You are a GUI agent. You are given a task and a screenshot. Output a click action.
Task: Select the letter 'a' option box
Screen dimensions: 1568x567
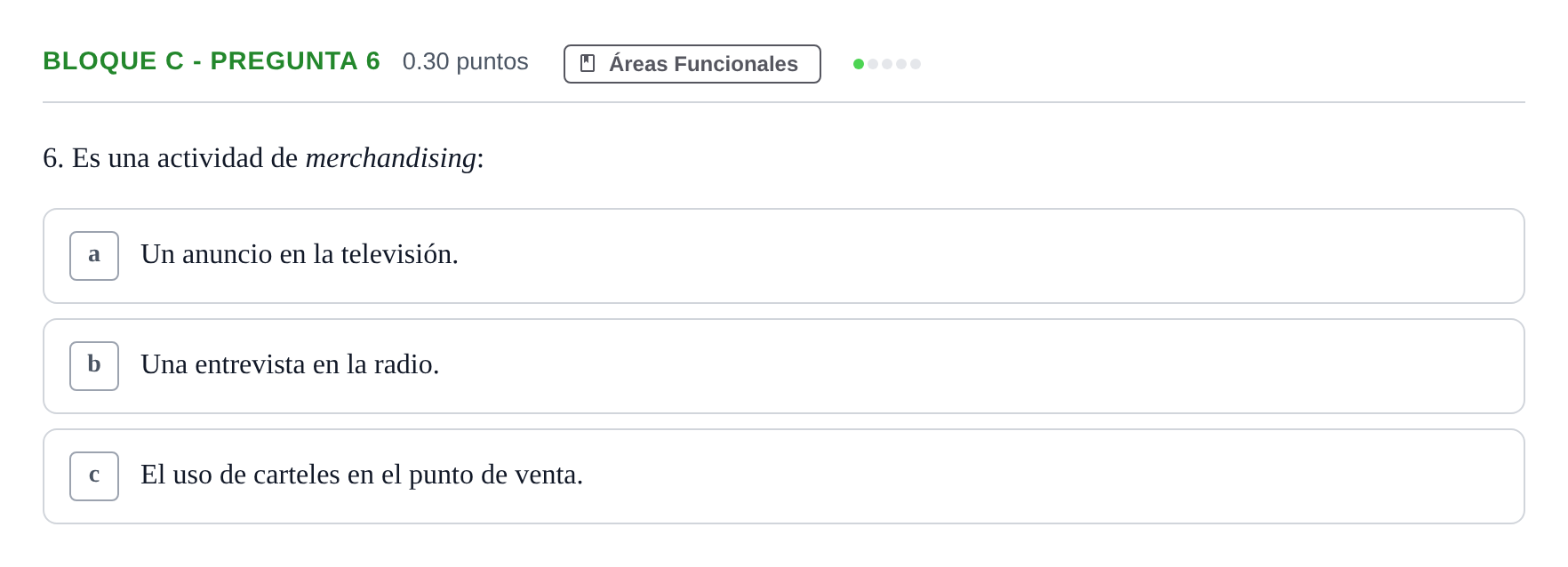tap(94, 256)
